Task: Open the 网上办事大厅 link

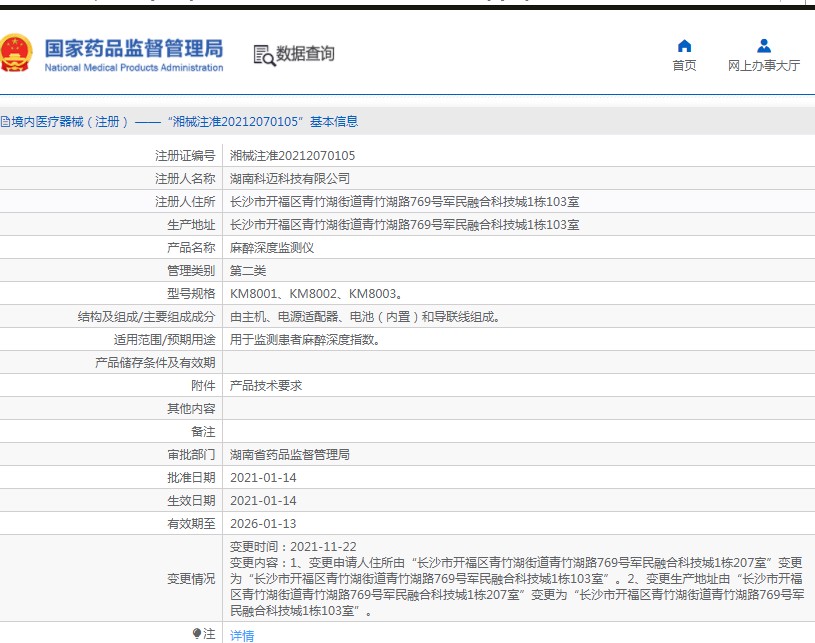Action: click(764, 65)
